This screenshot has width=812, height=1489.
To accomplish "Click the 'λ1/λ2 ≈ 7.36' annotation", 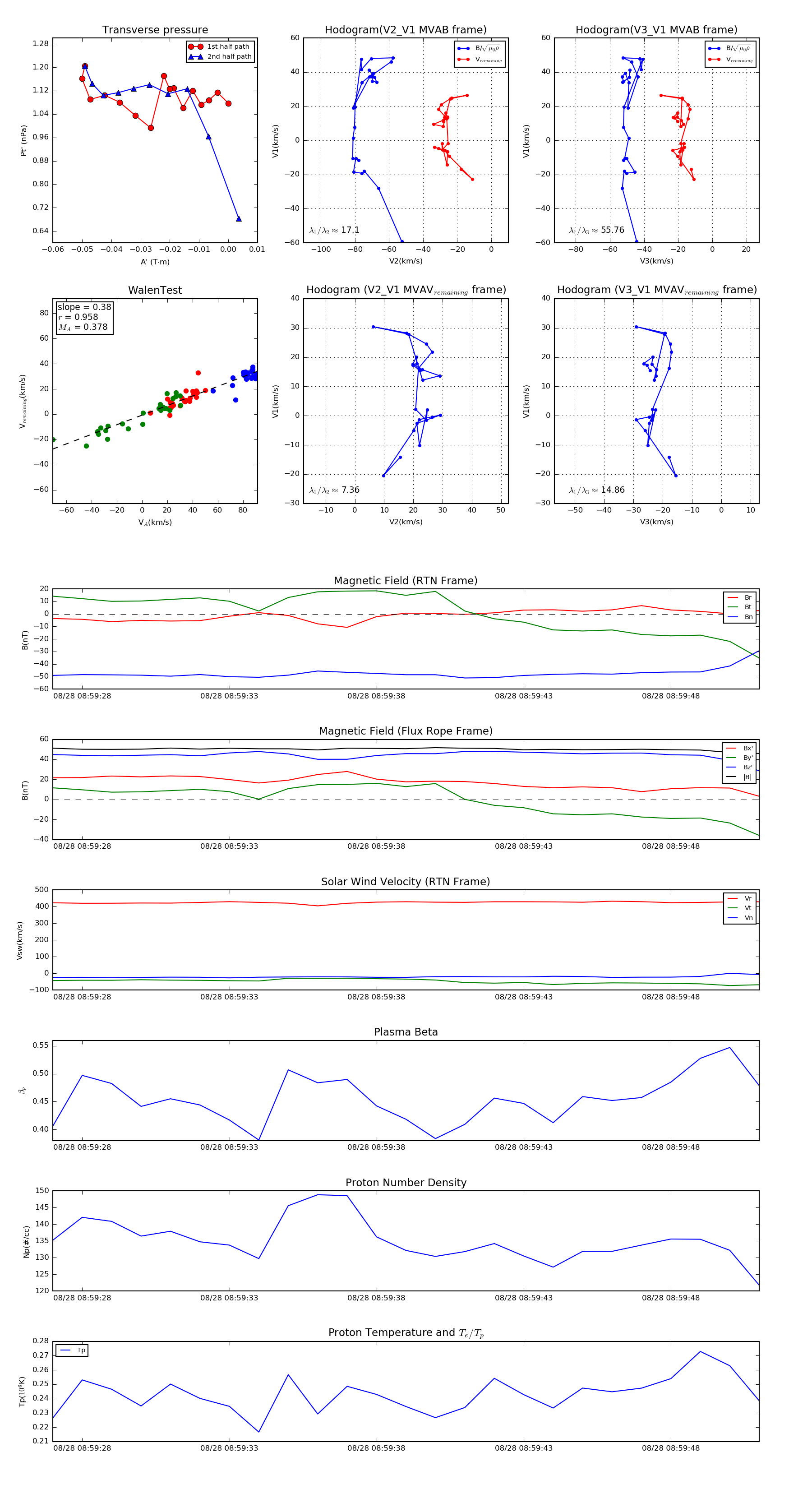I will 335,490.
